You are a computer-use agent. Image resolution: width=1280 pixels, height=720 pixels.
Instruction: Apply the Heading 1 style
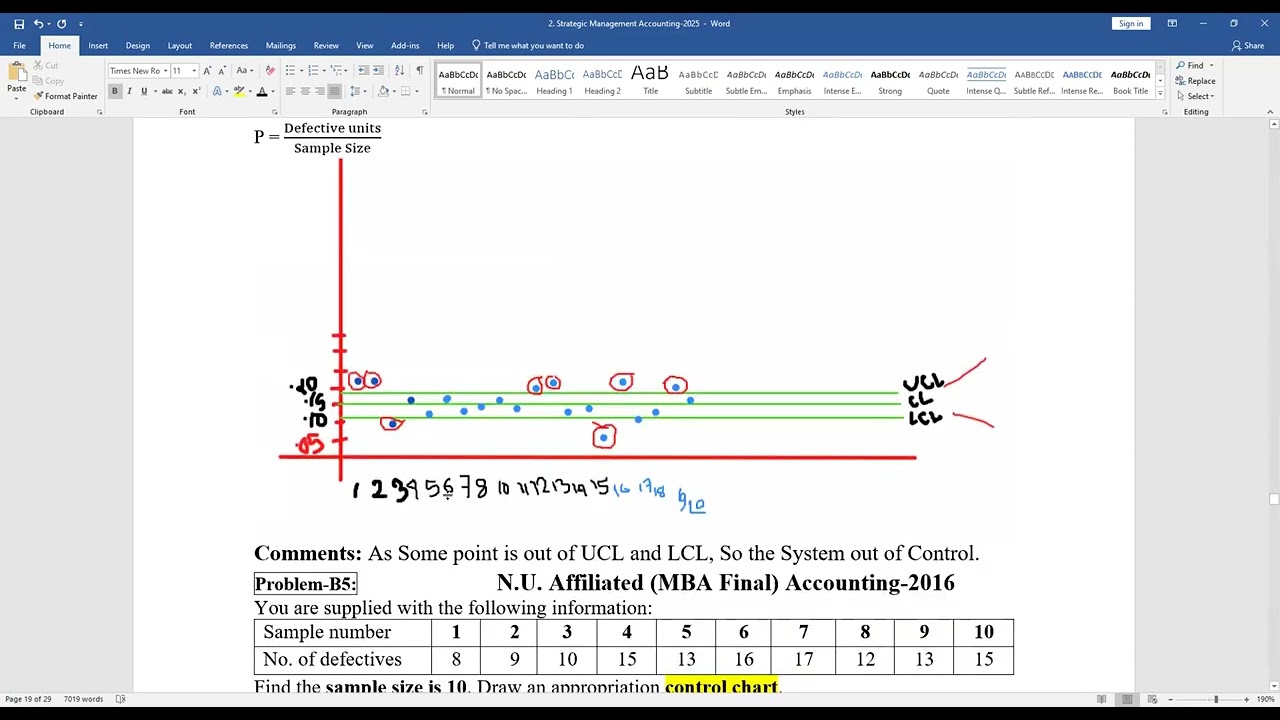pos(554,80)
